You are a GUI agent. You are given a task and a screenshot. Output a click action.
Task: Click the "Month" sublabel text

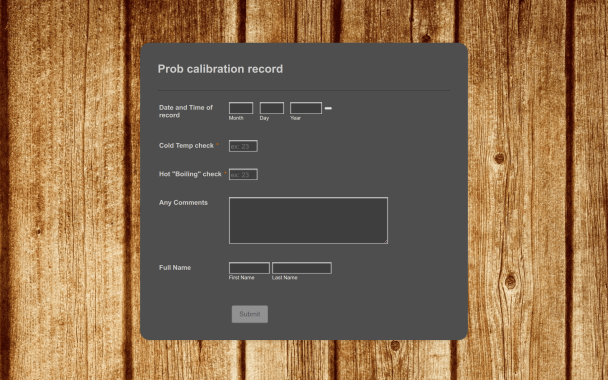(x=236, y=118)
